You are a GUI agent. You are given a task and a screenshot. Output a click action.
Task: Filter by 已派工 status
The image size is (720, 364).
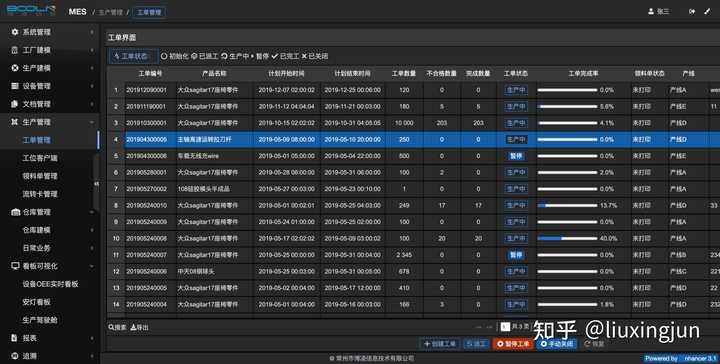point(204,56)
